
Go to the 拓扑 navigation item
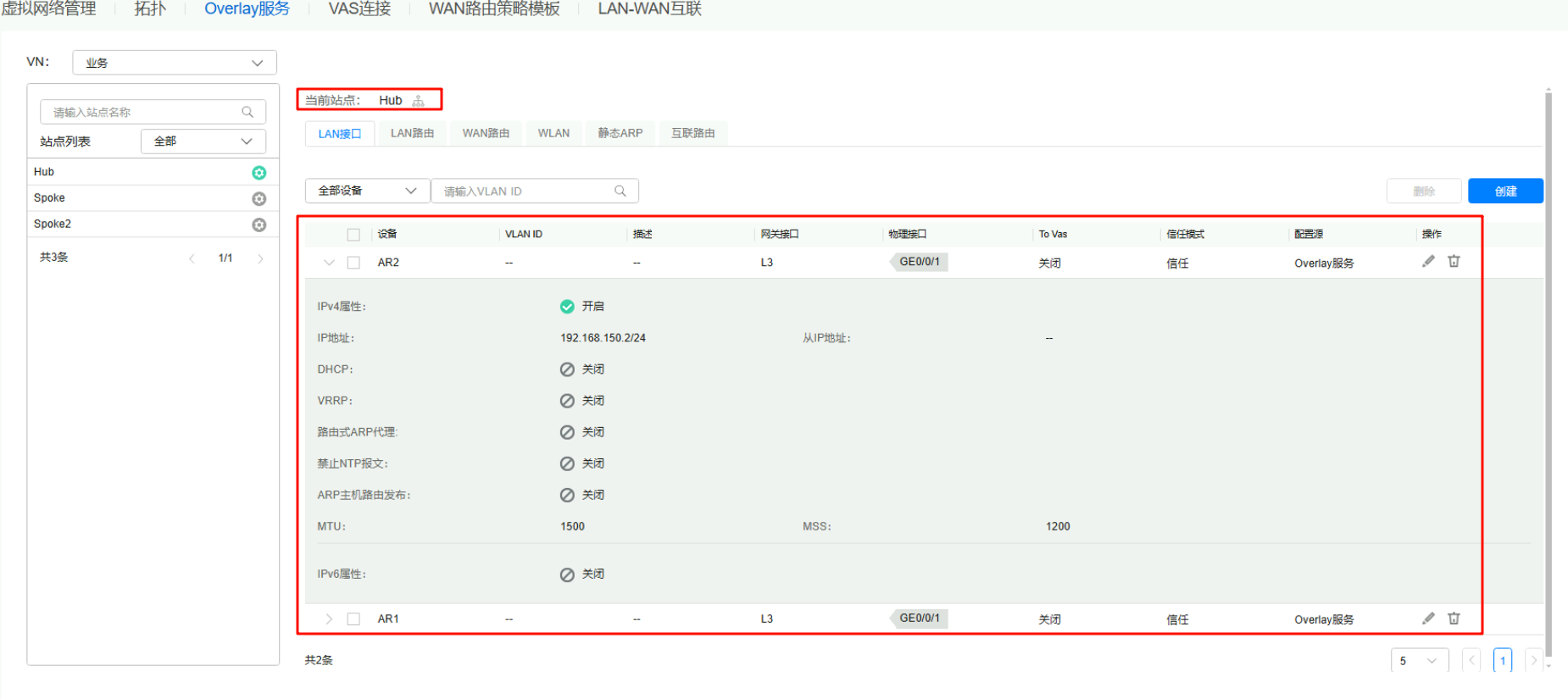150,9
